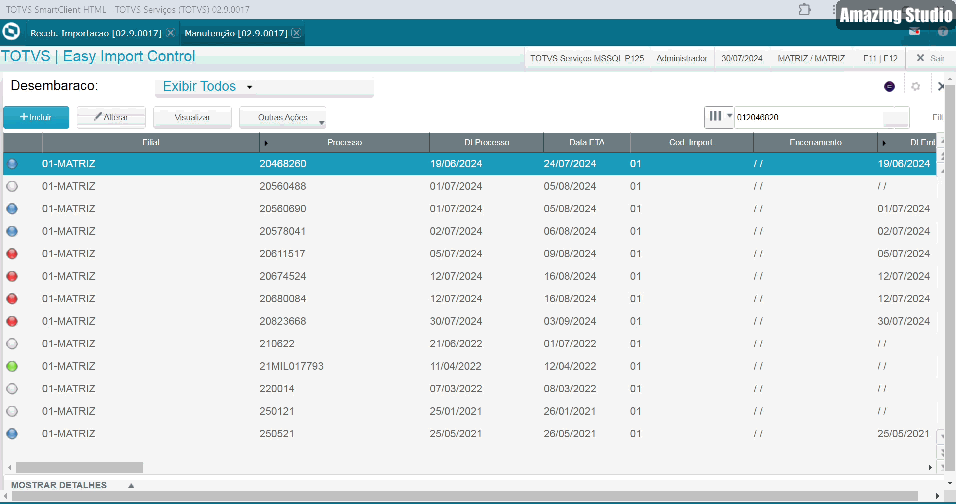This screenshot has height=504, width=956.
Task: Select process 20560690 cell
Action: (x=283, y=209)
